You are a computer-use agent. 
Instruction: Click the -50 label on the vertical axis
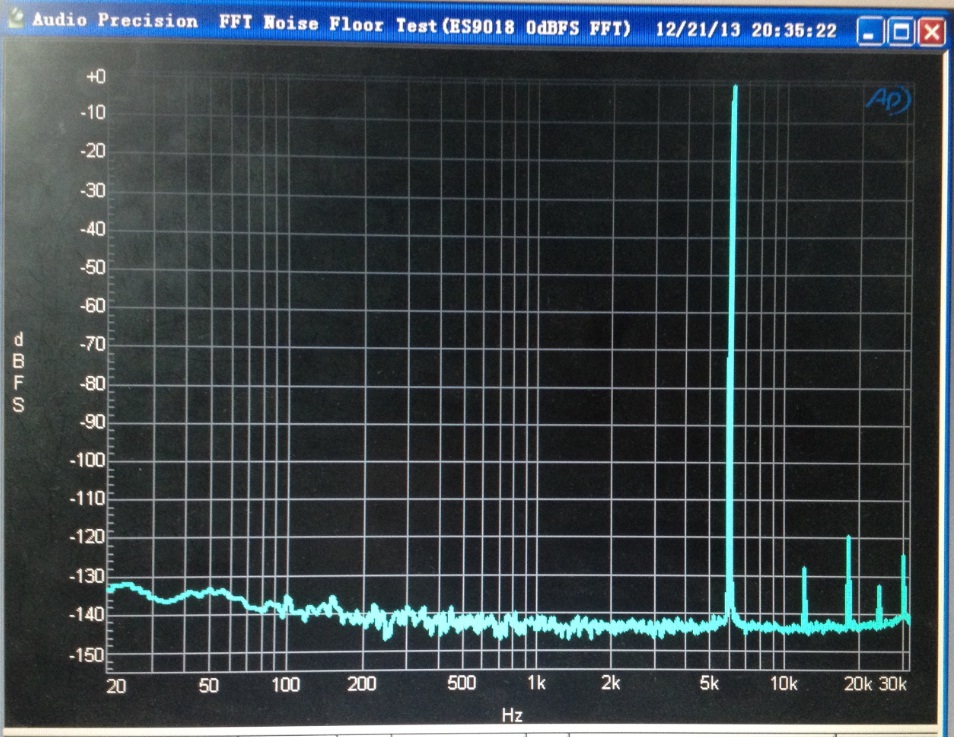(93, 267)
